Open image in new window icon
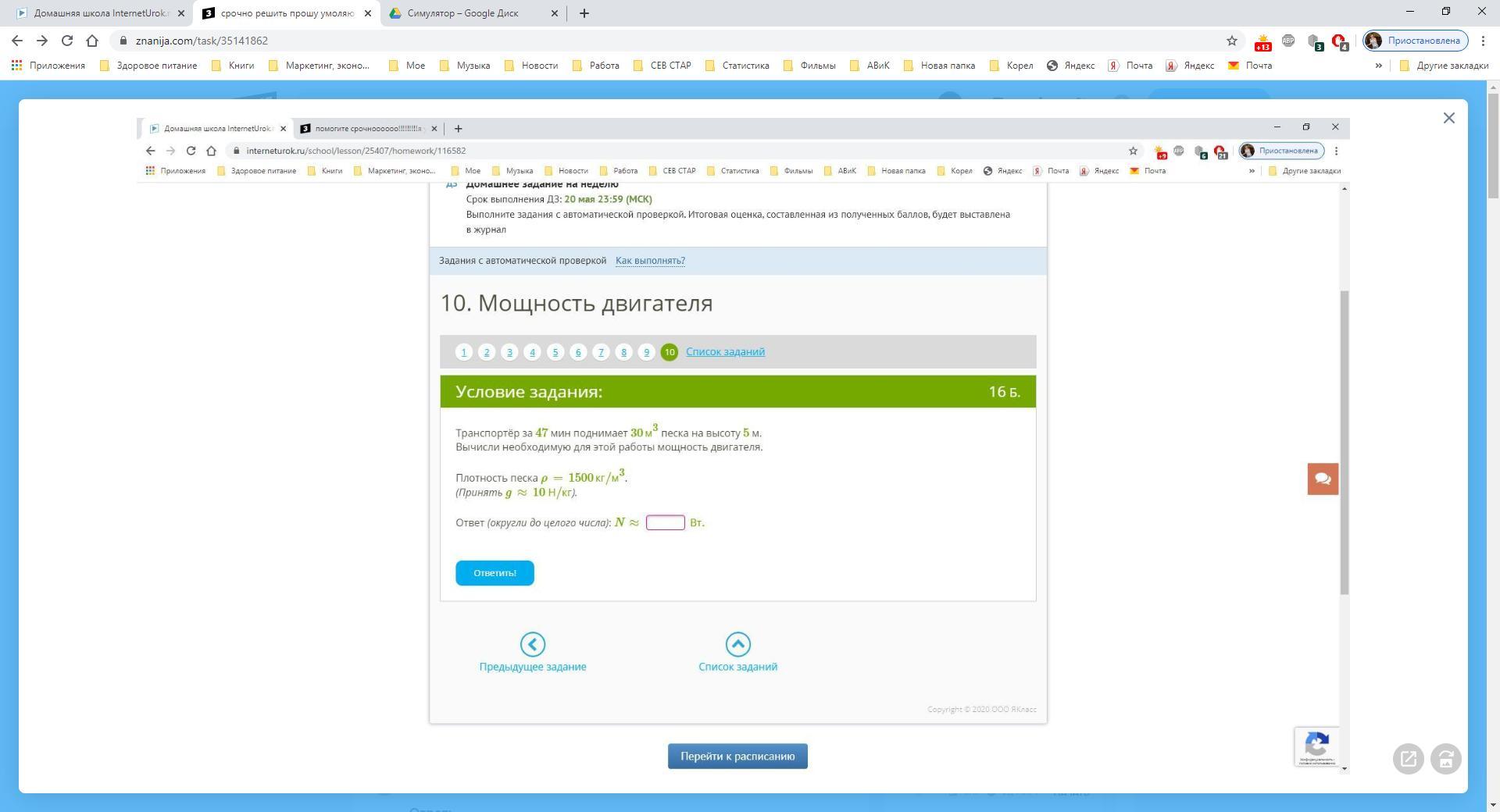 click(1408, 759)
